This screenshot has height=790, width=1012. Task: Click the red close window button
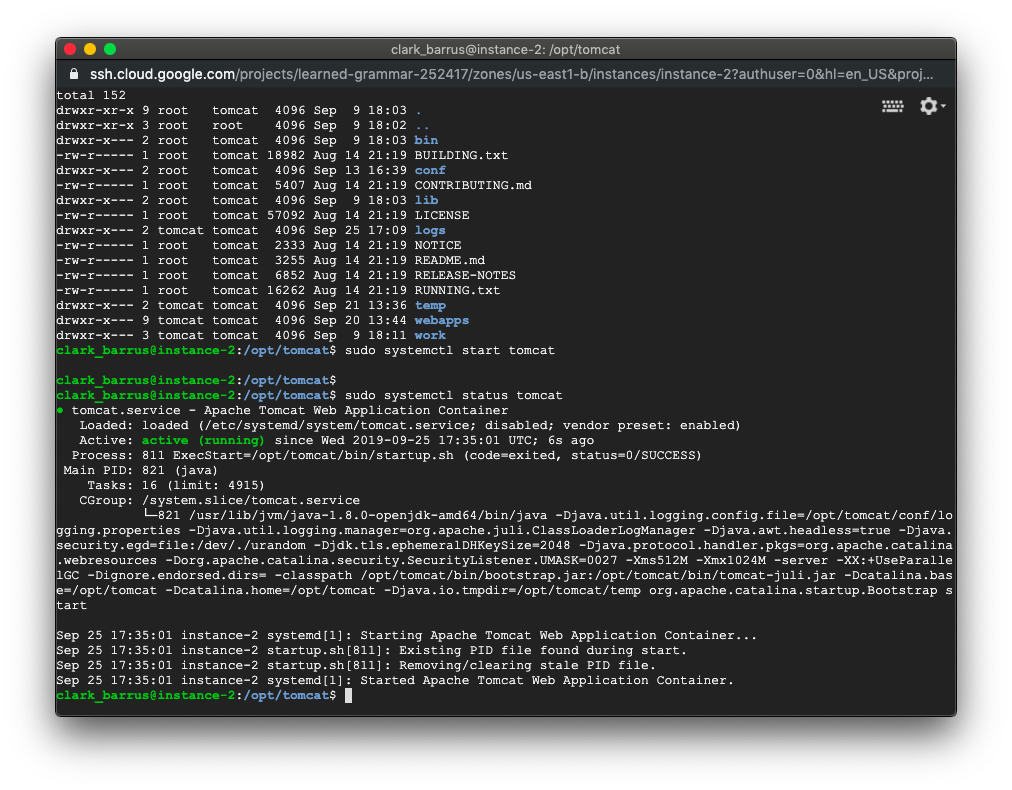click(x=70, y=49)
